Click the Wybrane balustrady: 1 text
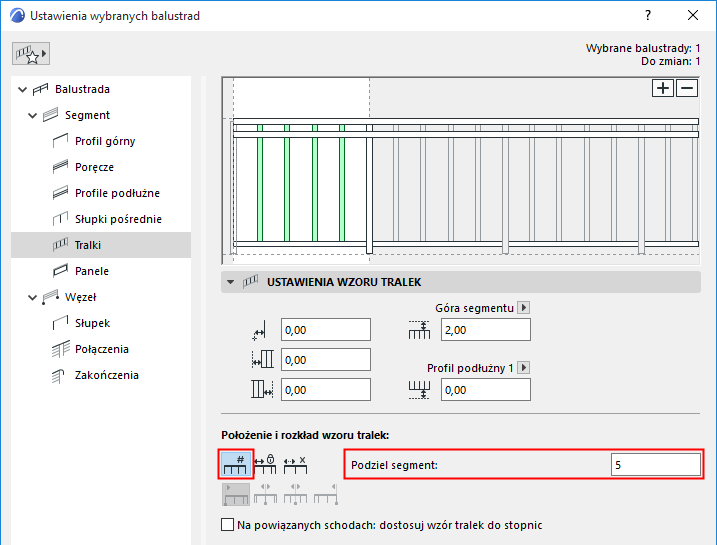Image resolution: width=717 pixels, height=545 pixels. click(643, 48)
